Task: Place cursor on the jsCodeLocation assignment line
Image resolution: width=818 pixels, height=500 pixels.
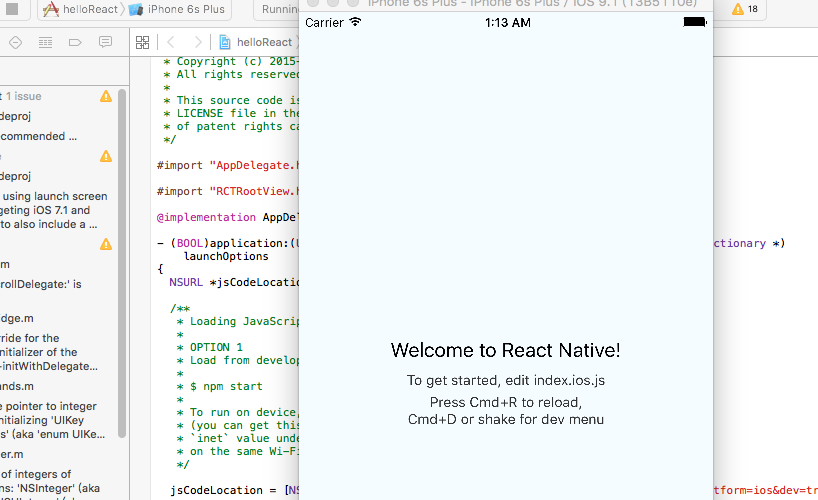Action: point(230,490)
